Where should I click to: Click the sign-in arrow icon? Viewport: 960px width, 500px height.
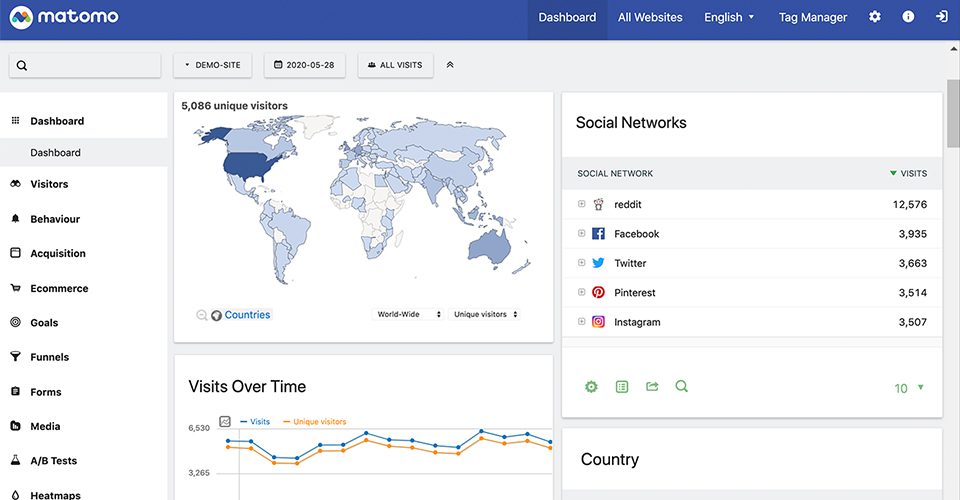tap(941, 17)
